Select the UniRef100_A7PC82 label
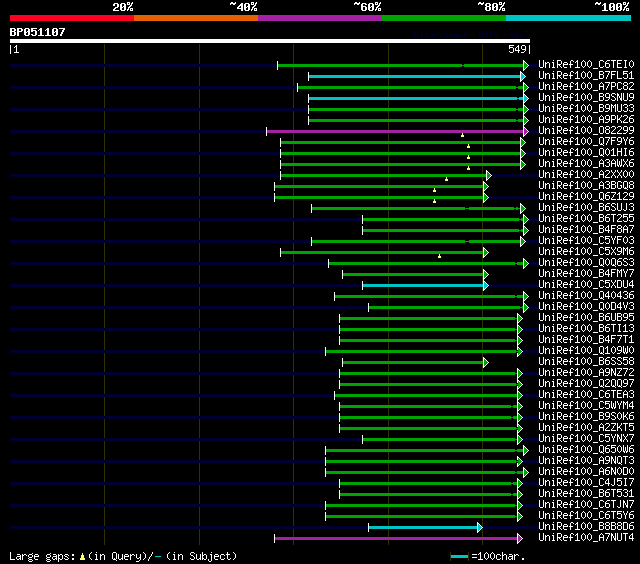 click(x=586, y=87)
